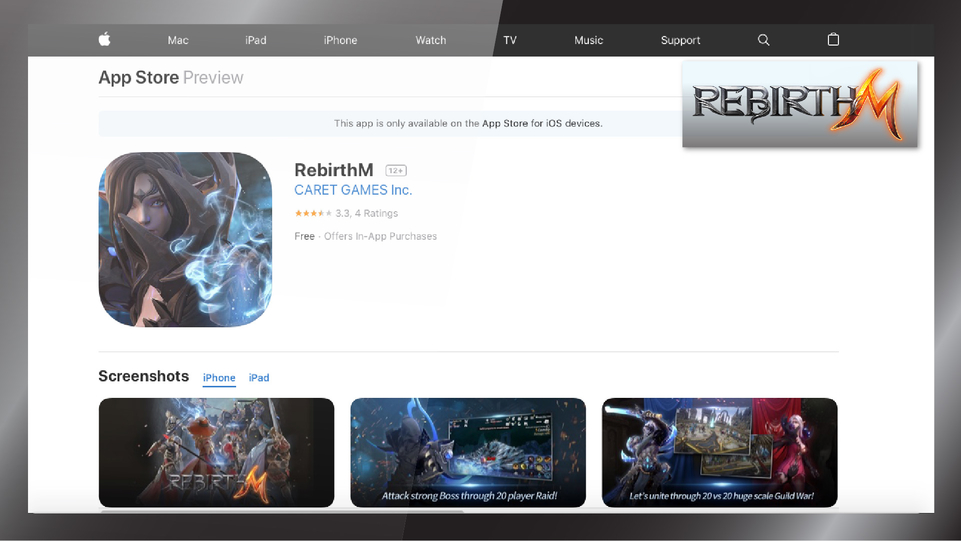Click the Apple logo in navigation bar
Viewport: 961px width, 541px height.
105,40
